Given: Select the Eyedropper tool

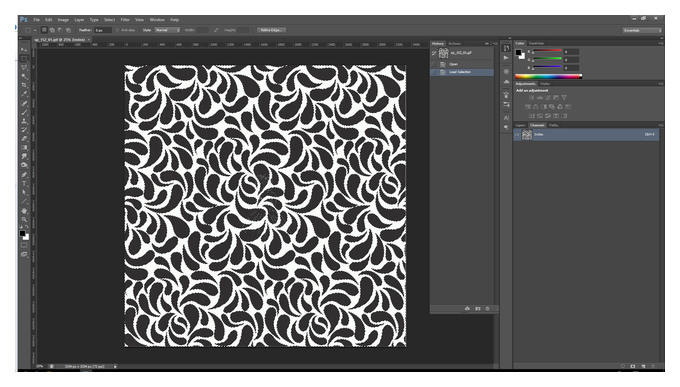Looking at the screenshot, I should [x=24, y=94].
